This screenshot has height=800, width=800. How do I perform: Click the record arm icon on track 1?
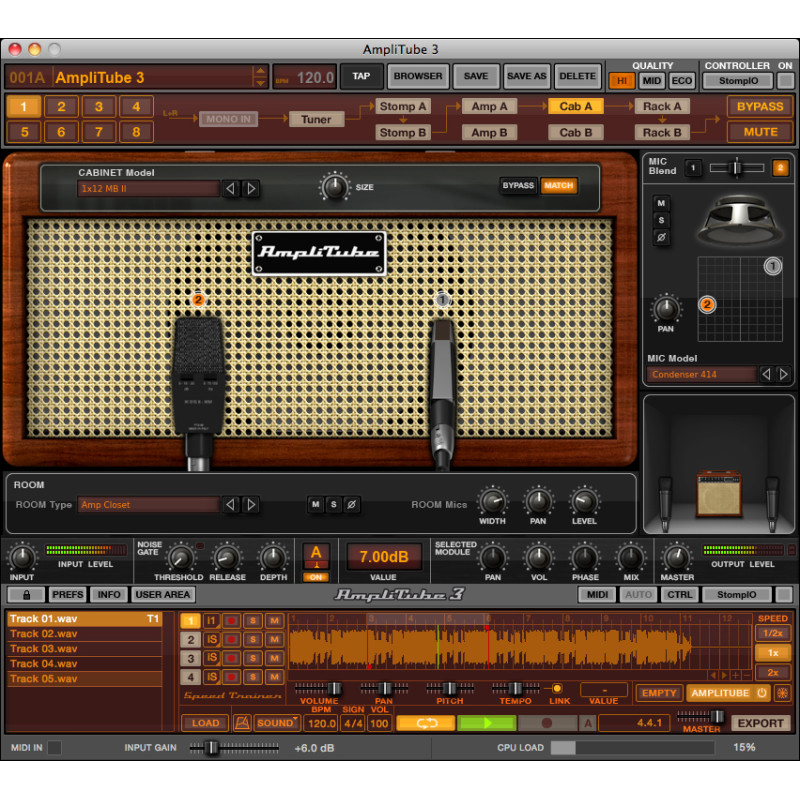pyautogui.click(x=232, y=621)
